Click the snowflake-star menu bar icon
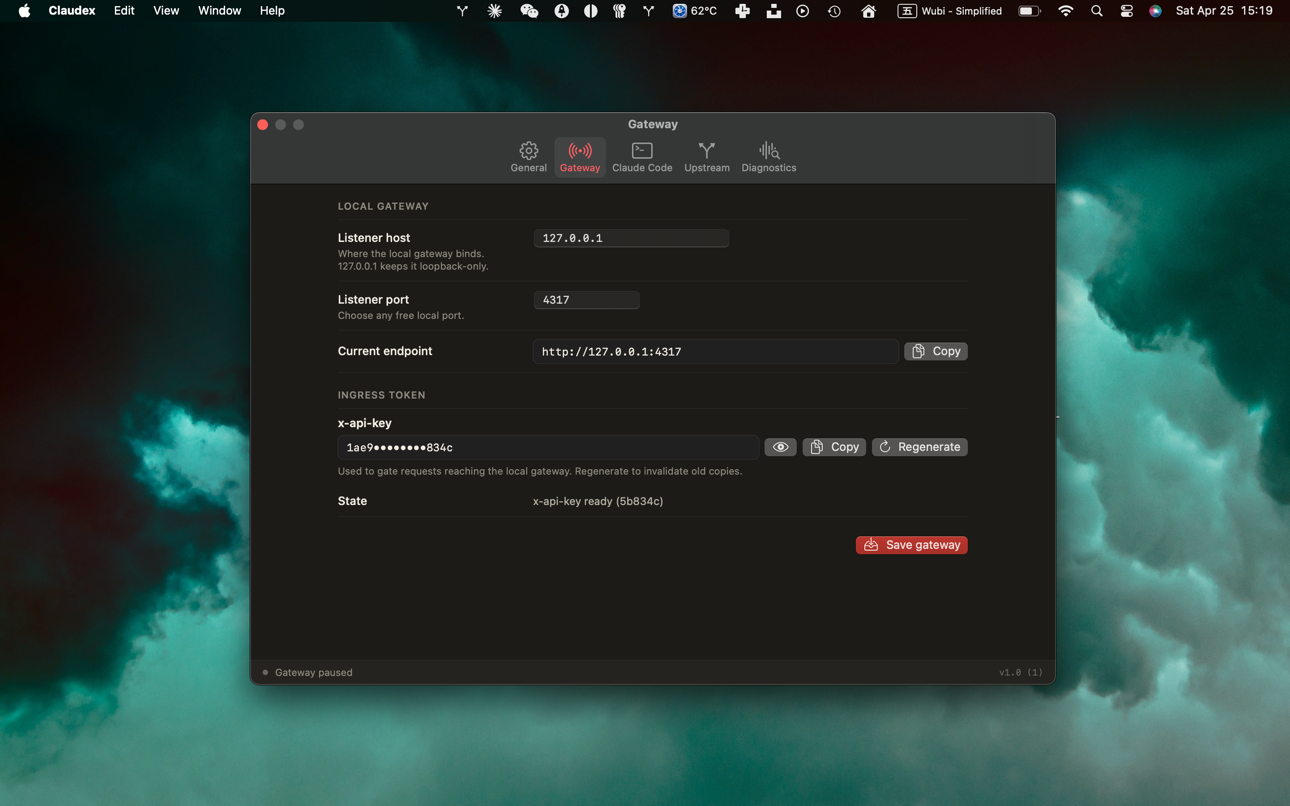 (x=494, y=11)
